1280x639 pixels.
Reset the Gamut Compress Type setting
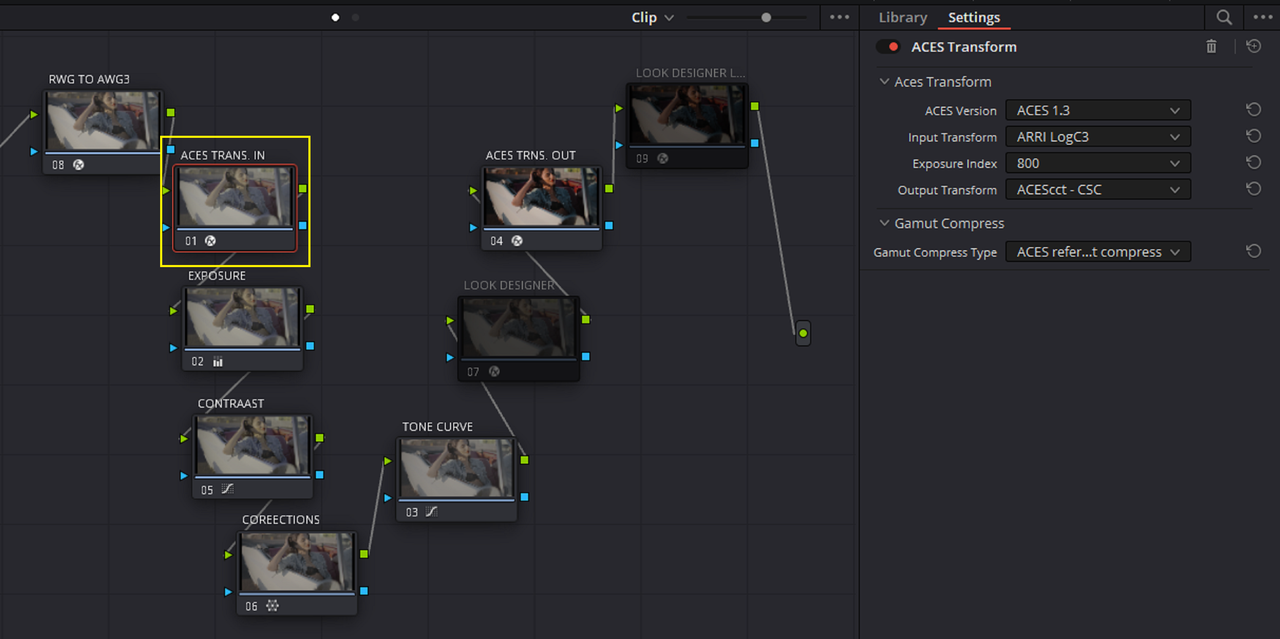click(1253, 252)
